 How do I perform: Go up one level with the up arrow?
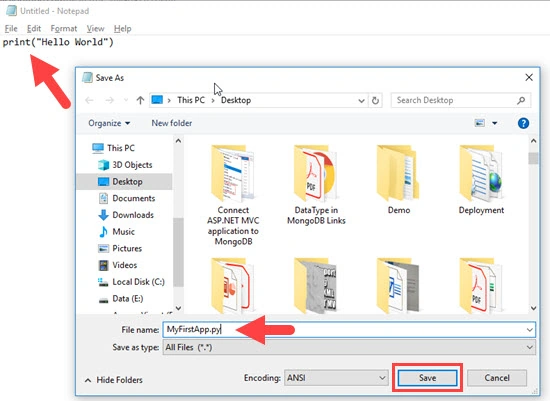(140, 100)
